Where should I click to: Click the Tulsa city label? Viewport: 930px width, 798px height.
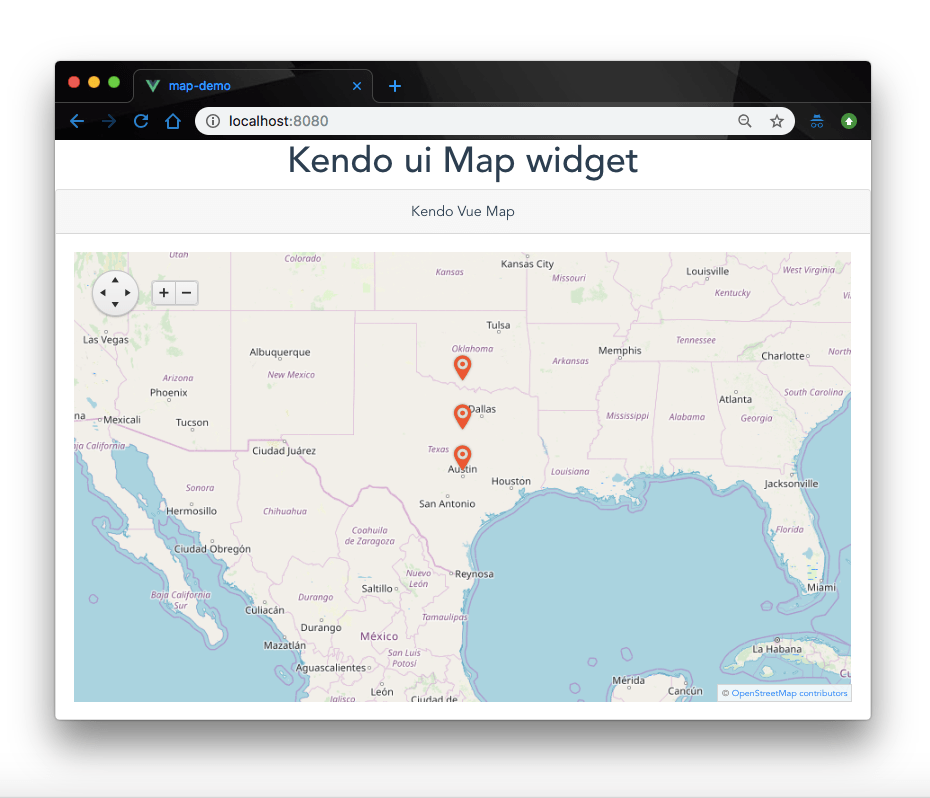(x=498, y=325)
